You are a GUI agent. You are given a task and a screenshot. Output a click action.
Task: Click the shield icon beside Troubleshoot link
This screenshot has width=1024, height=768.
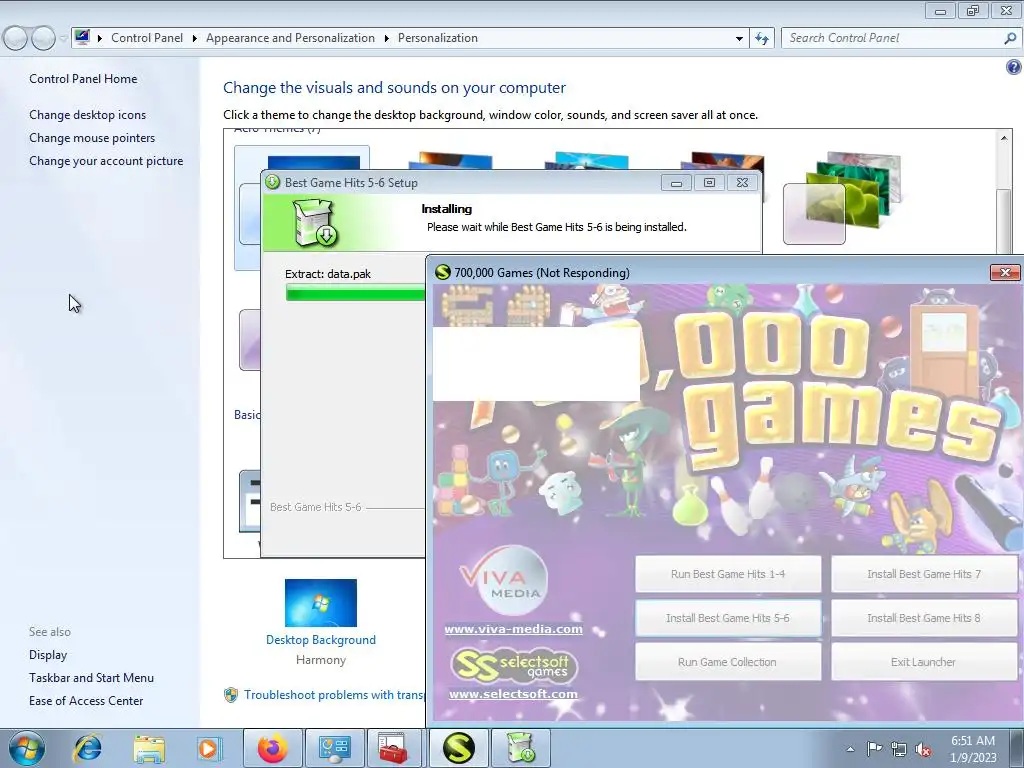click(x=231, y=695)
